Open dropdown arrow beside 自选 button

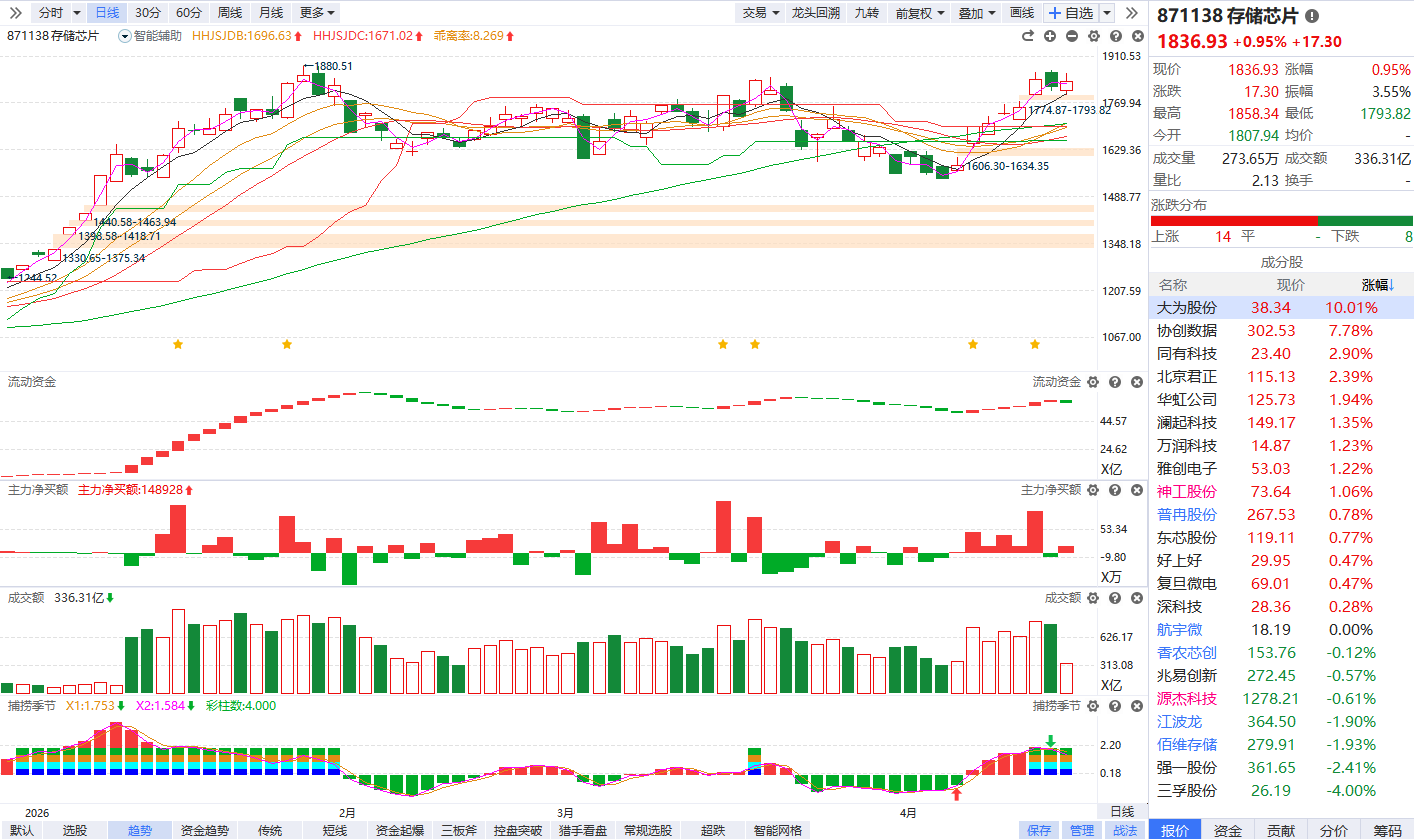pos(1107,13)
